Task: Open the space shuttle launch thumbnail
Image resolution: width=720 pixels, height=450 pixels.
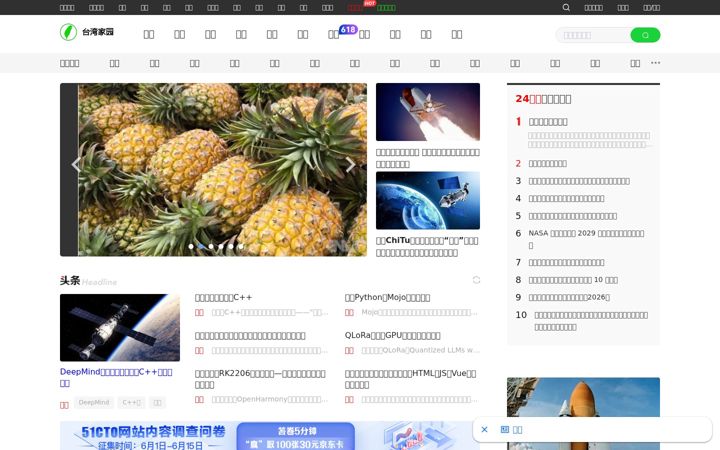Action: click(428, 112)
